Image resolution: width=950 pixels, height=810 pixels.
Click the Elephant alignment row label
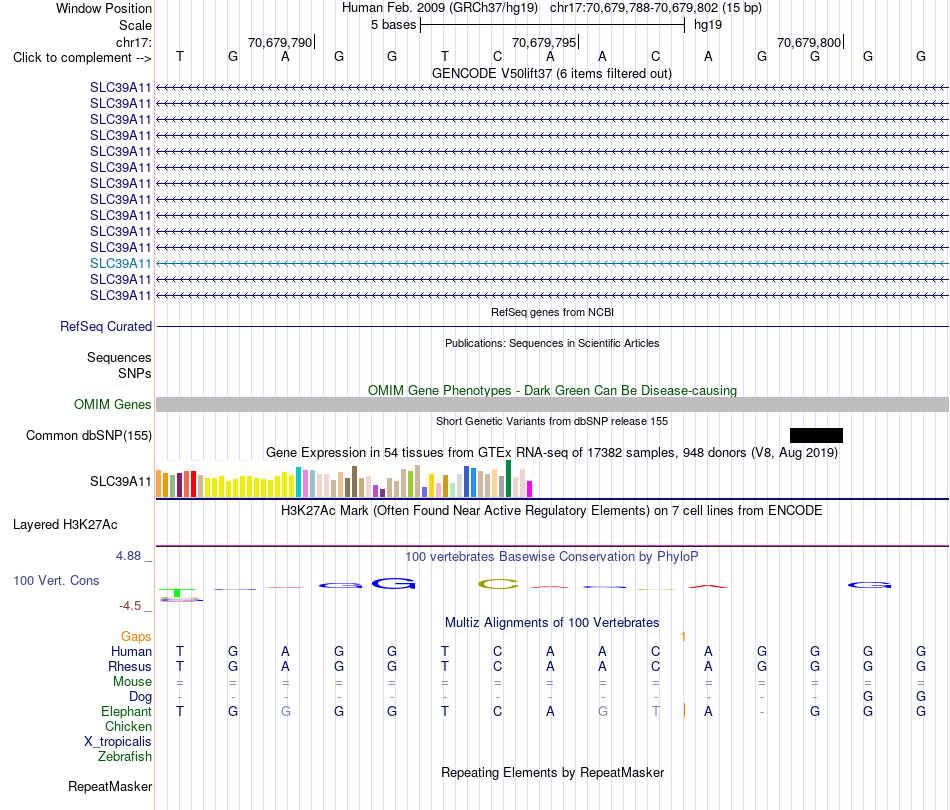coord(126,711)
